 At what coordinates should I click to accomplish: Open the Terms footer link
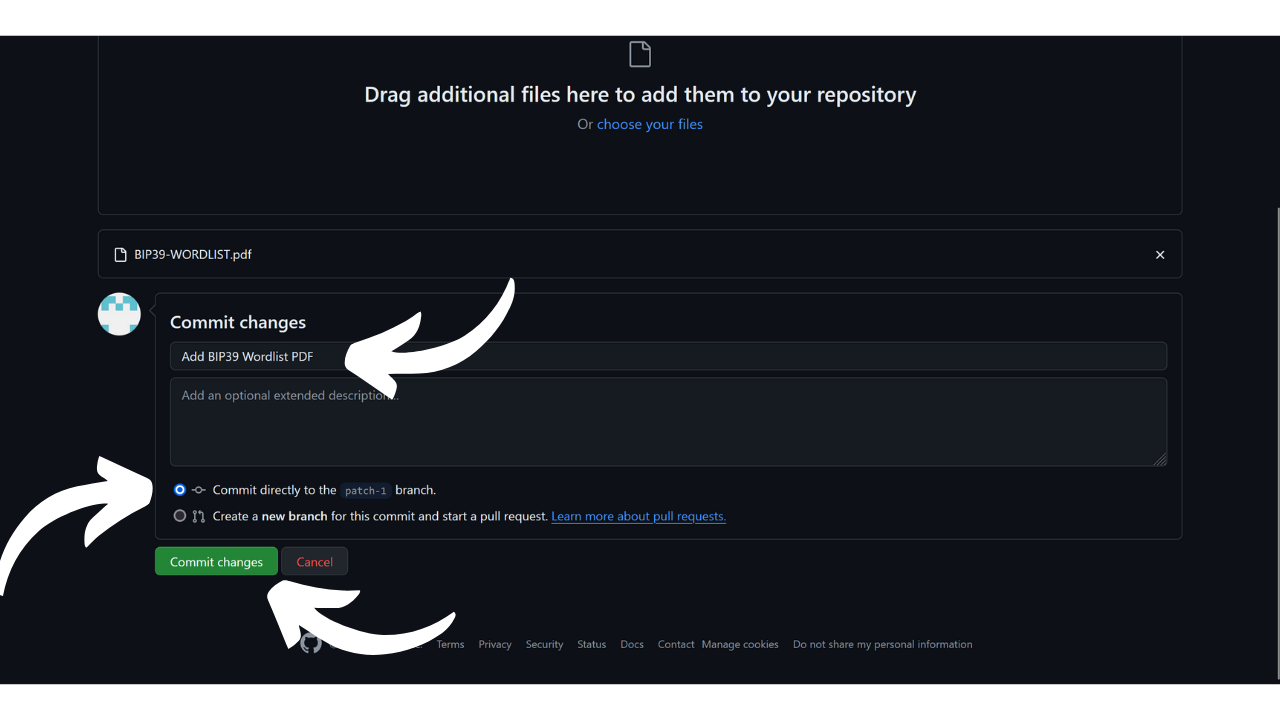pyautogui.click(x=450, y=644)
